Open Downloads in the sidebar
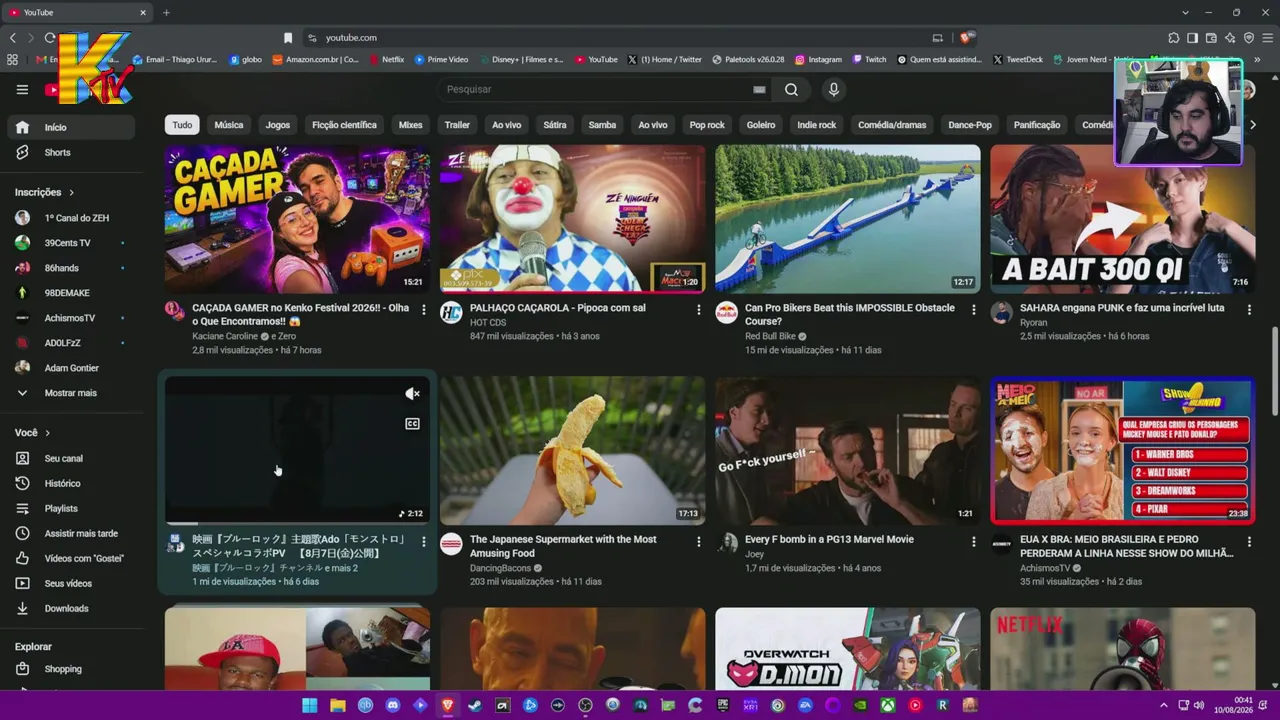The image size is (1280, 720). [71, 608]
